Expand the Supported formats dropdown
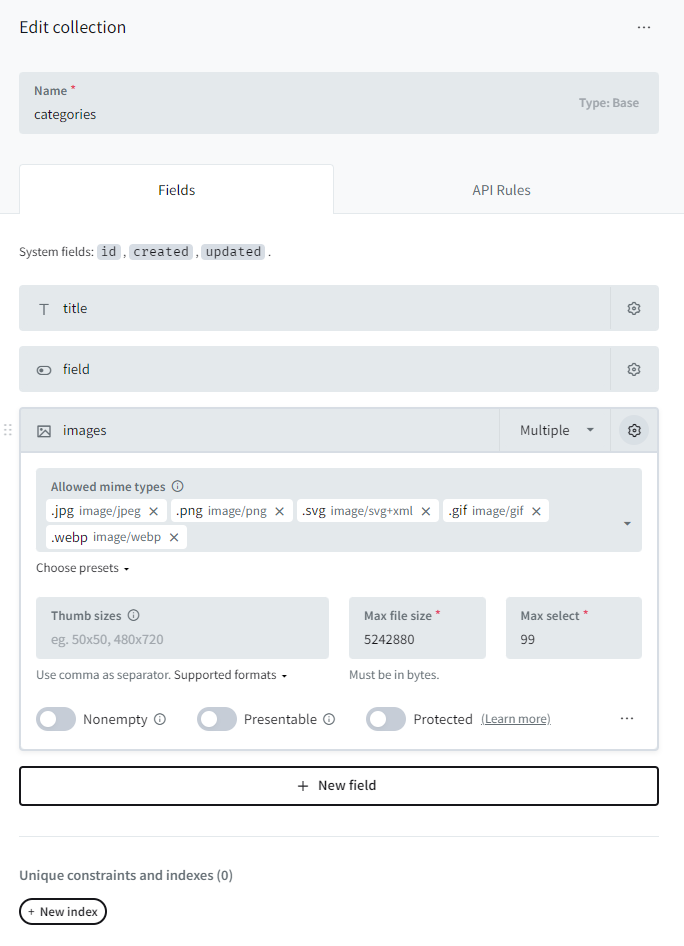This screenshot has height=946, width=684. [x=230, y=675]
